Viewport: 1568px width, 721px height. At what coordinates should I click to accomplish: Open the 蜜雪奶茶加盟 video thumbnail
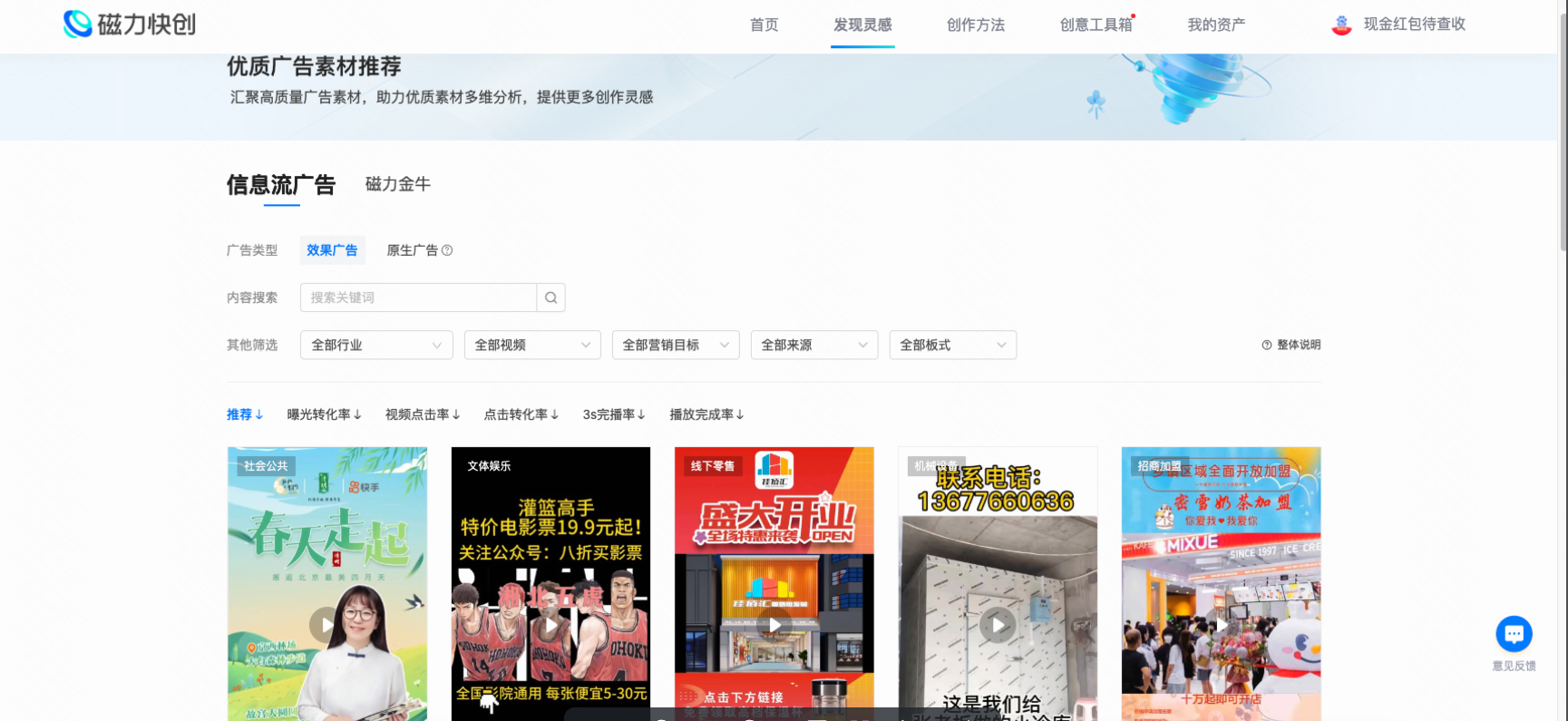point(1221,584)
